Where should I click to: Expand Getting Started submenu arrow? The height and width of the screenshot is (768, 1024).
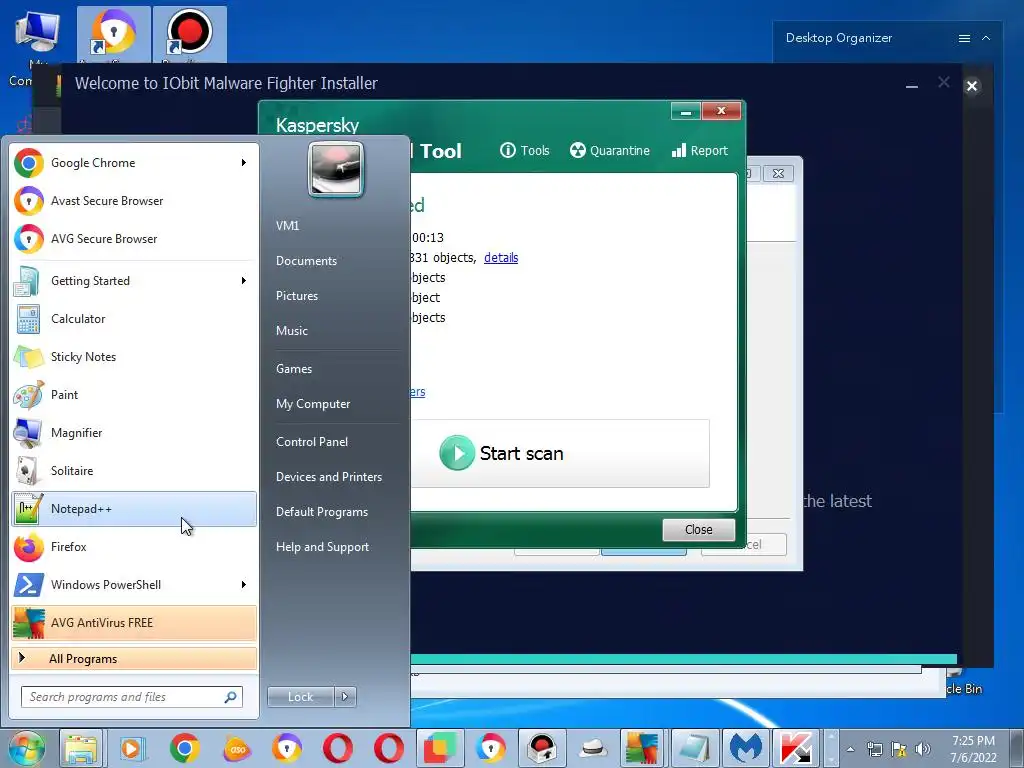click(x=244, y=281)
